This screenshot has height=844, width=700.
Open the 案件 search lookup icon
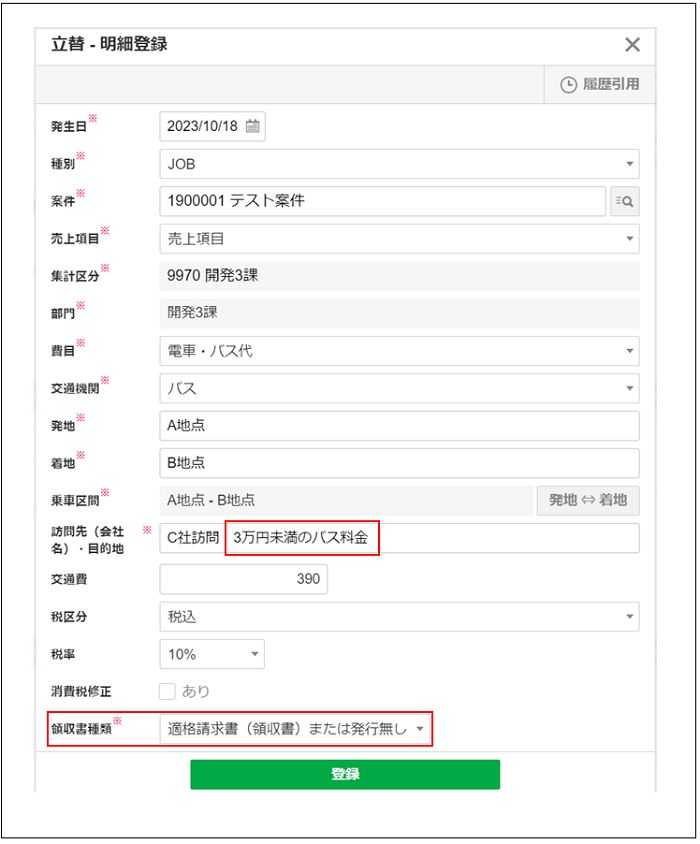click(x=625, y=201)
